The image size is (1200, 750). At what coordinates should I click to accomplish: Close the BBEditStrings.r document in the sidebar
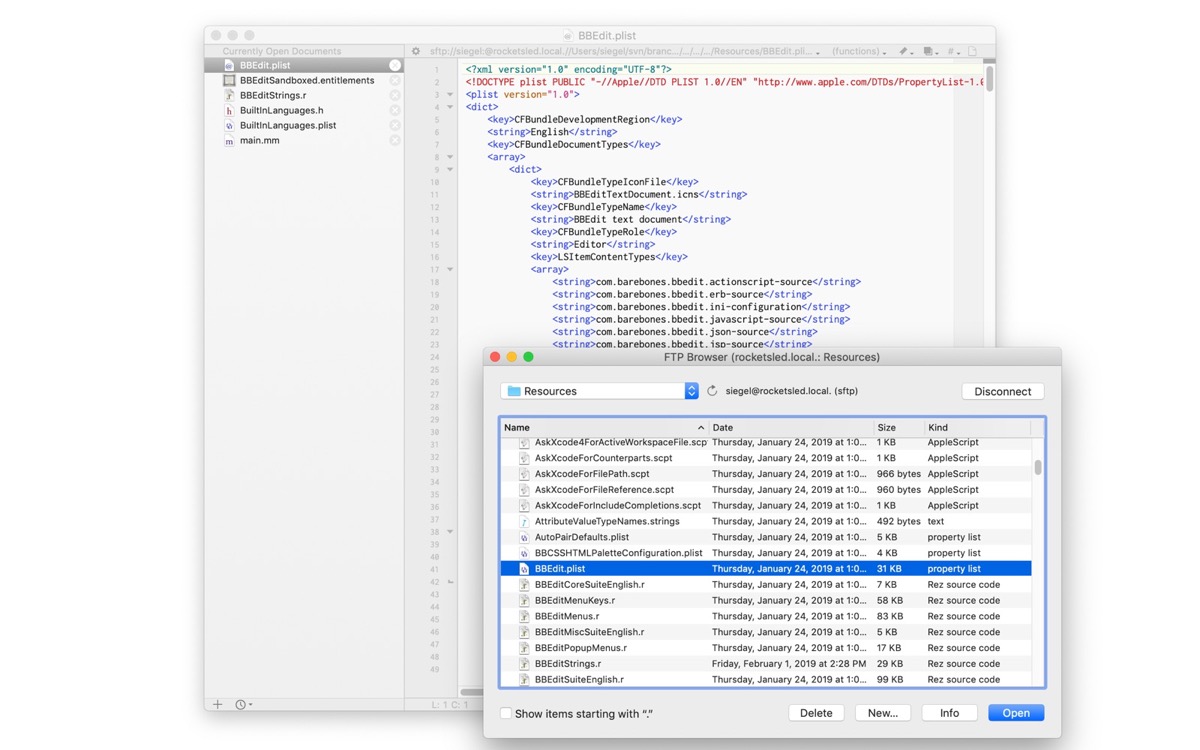click(395, 96)
